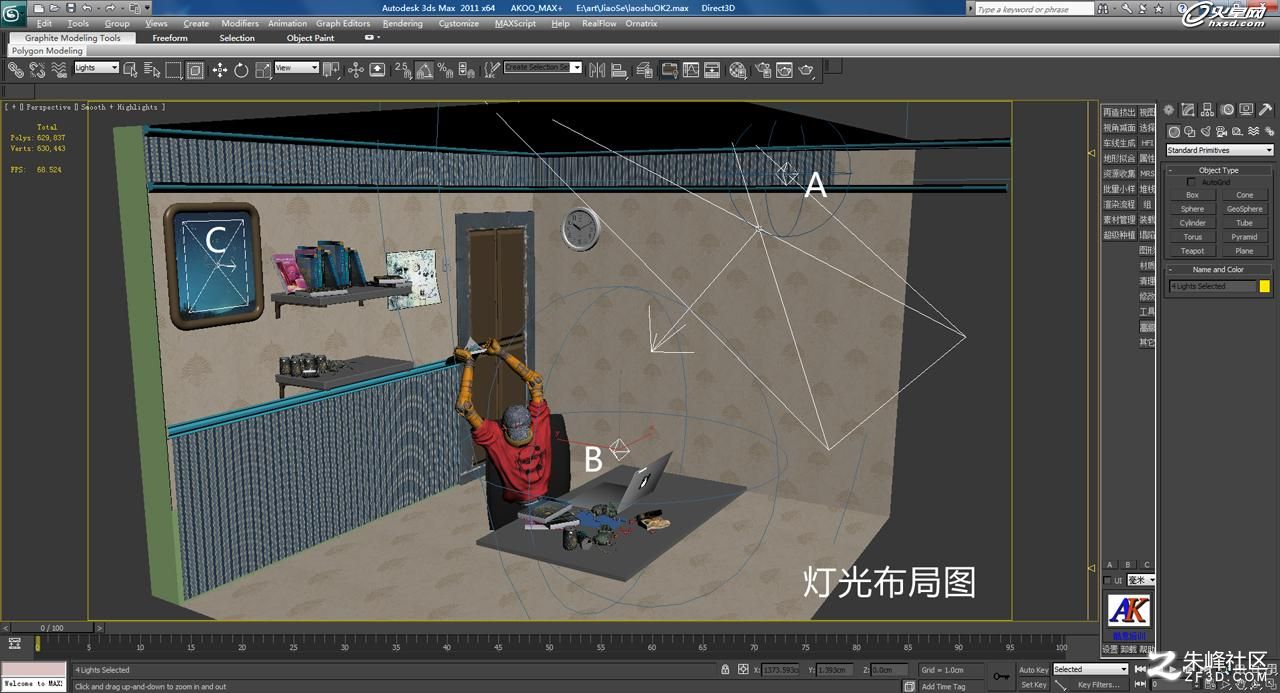Activate Select and Move tool
The width and height of the screenshot is (1280, 693).
pyautogui.click(x=219, y=70)
